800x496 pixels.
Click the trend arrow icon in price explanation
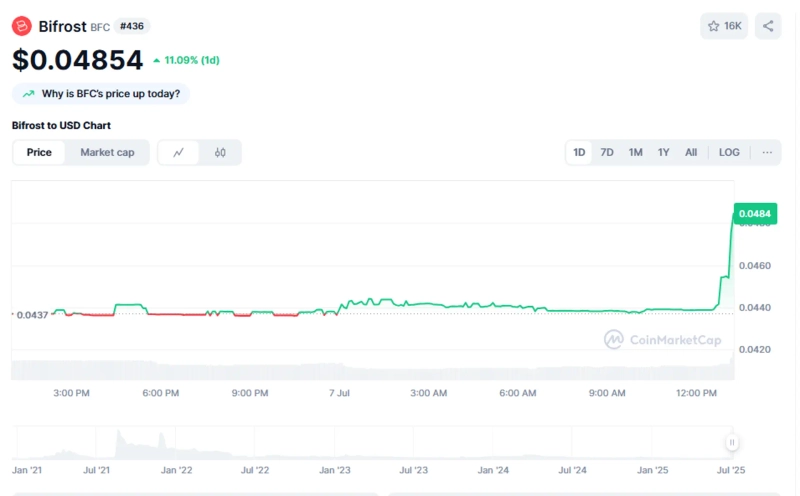(28, 94)
